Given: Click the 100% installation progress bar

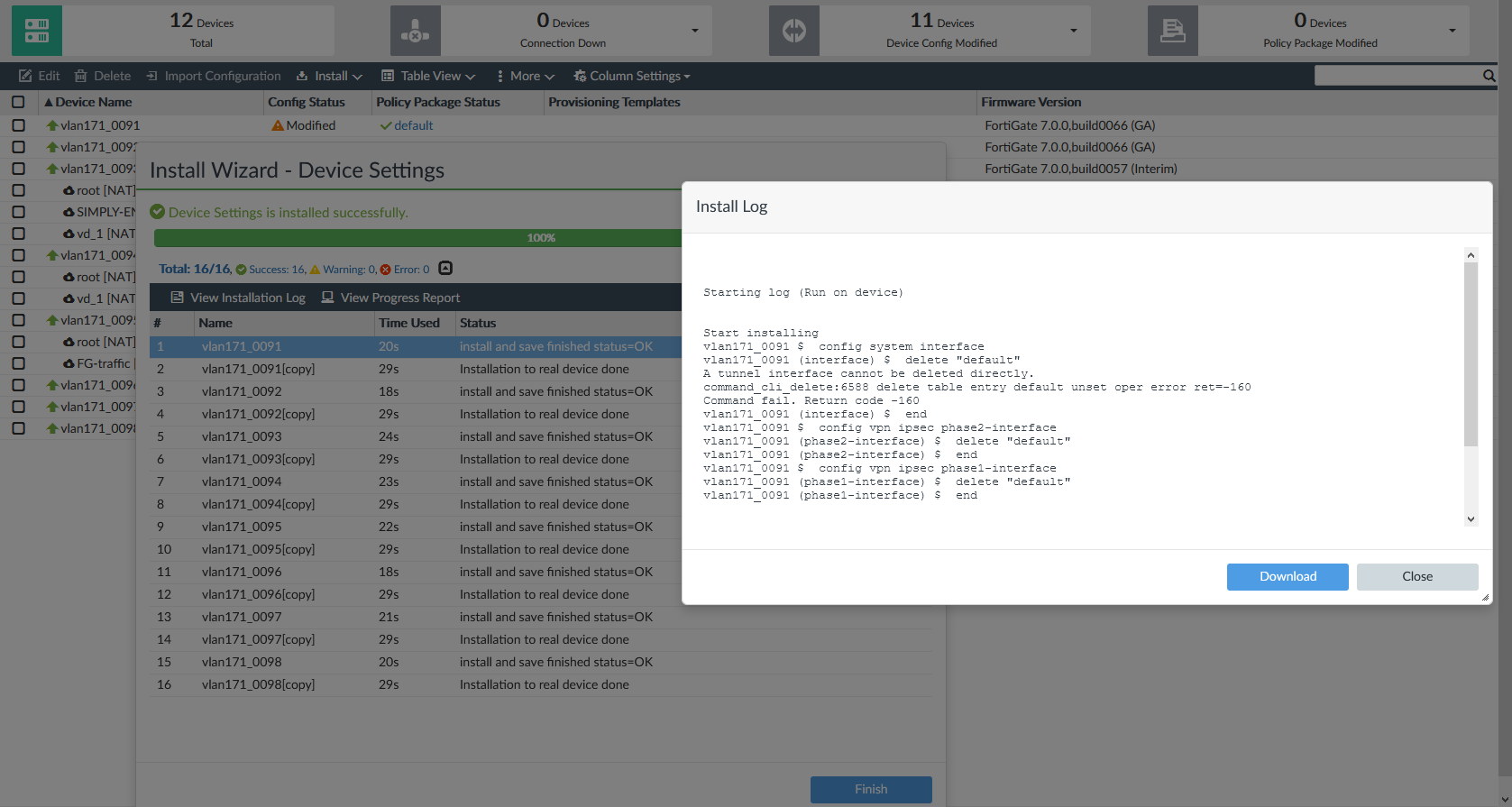Looking at the screenshot, I should pyautogui.click(x=418, y=238).
